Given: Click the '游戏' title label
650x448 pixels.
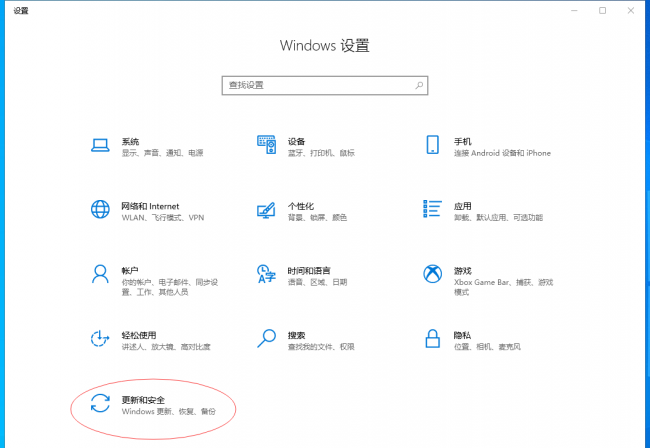Looking at the screenshot, I should click(x=463, y=271).
